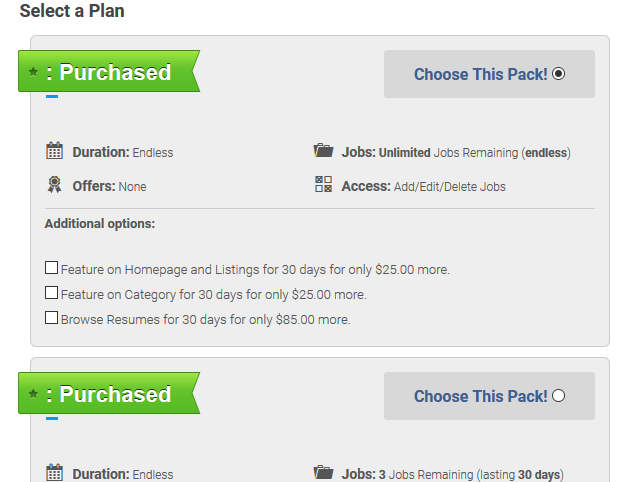Tick Browse Resumes for 30 days option
632x482 pixels.
[51, 318]
